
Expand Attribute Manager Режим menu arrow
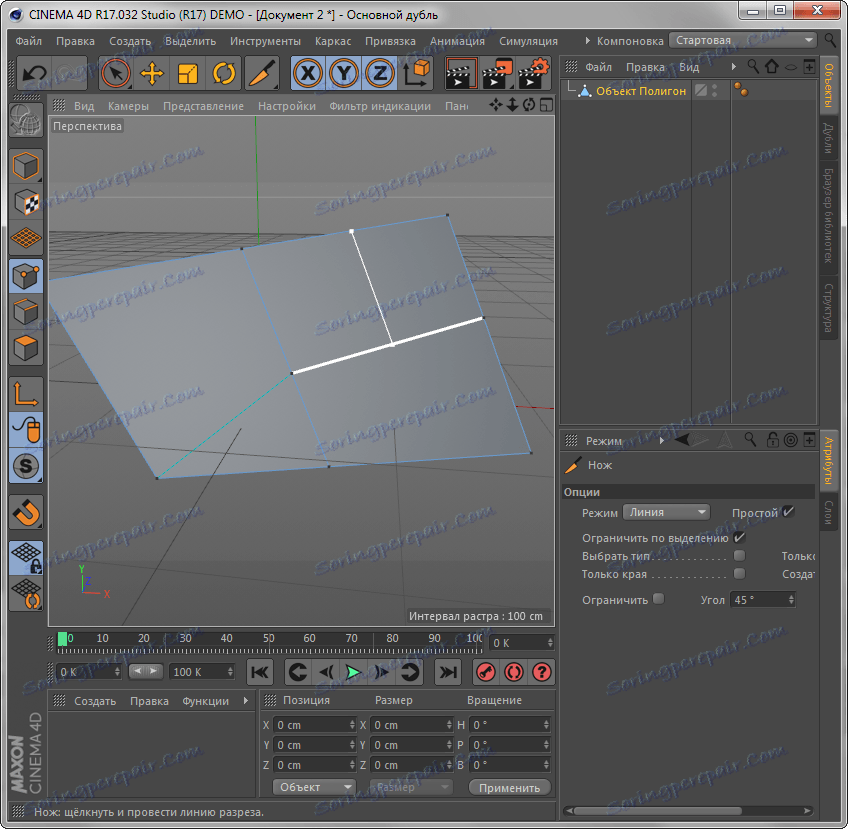tap(661, 441)
